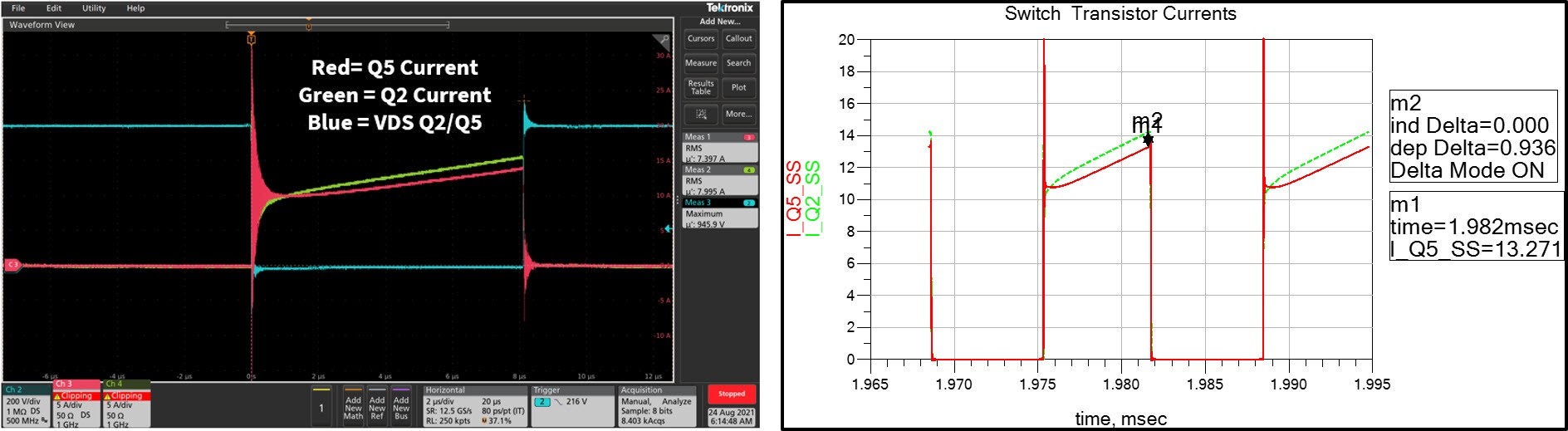
Task: Click trigger source 2 indicator
Action: pos(542,402)
